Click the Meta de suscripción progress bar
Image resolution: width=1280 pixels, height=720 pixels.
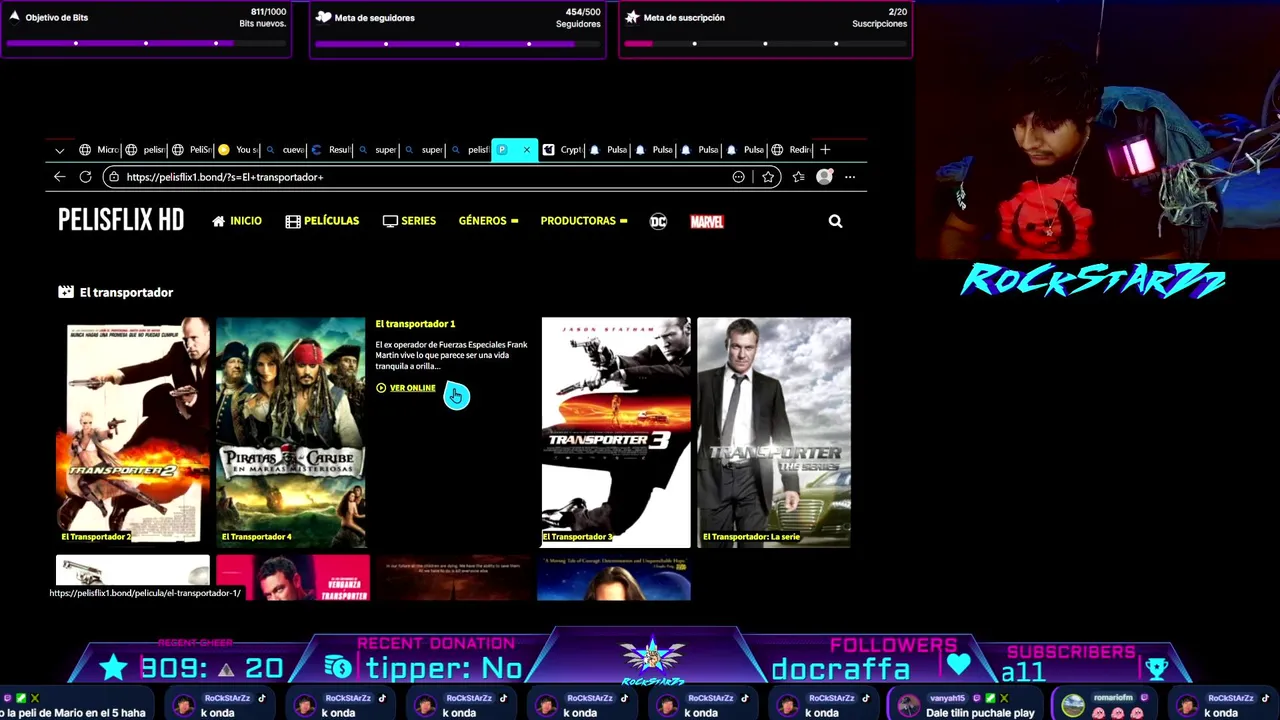765,43
